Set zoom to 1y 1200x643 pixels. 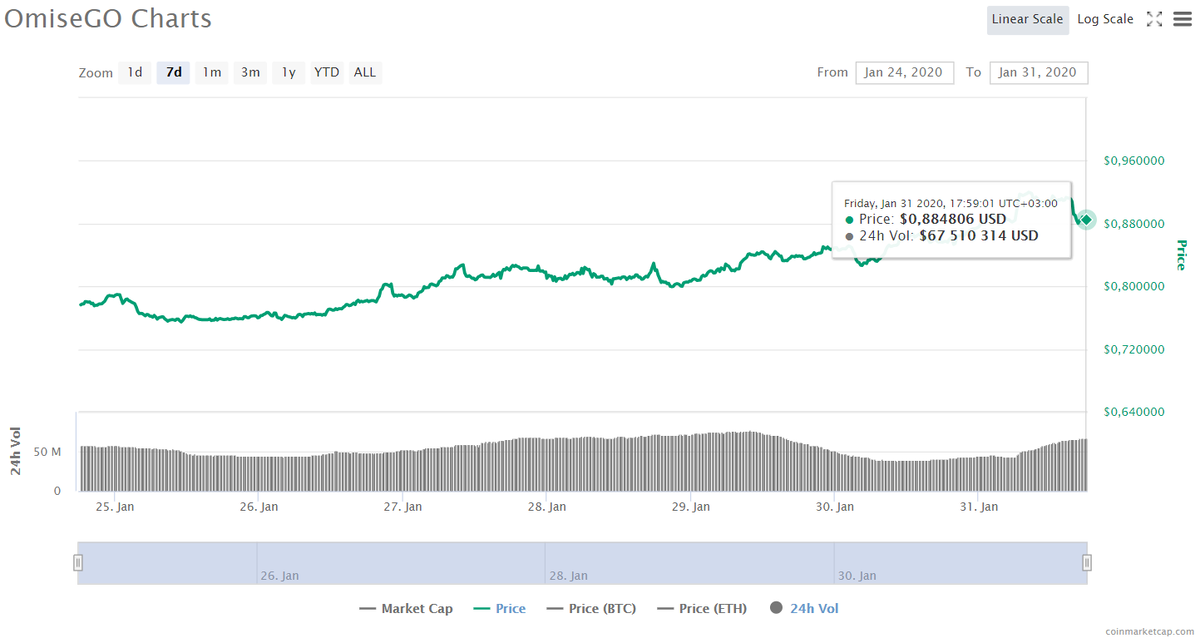(288, 72)
